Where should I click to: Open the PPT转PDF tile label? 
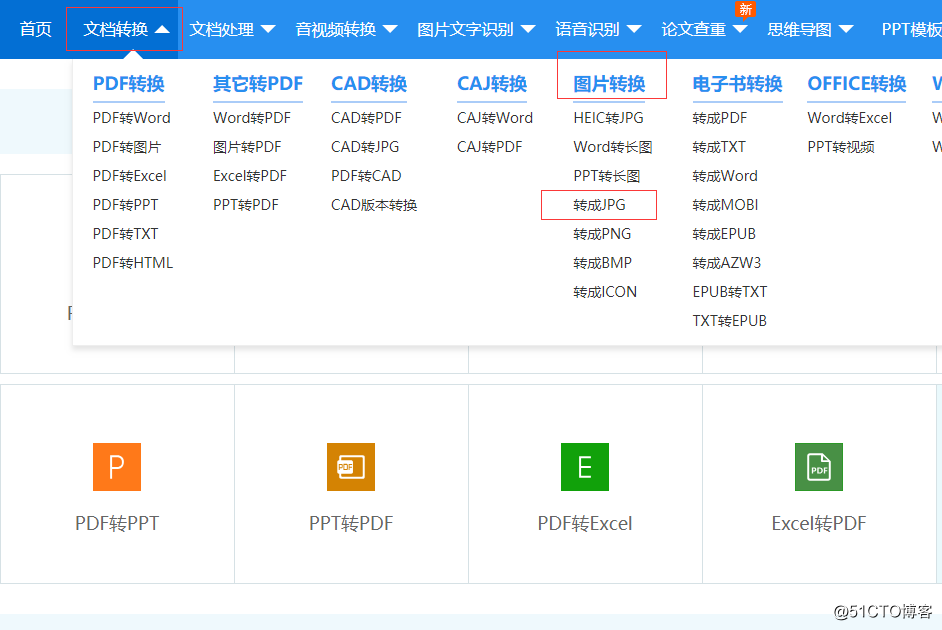coord(351,523)
